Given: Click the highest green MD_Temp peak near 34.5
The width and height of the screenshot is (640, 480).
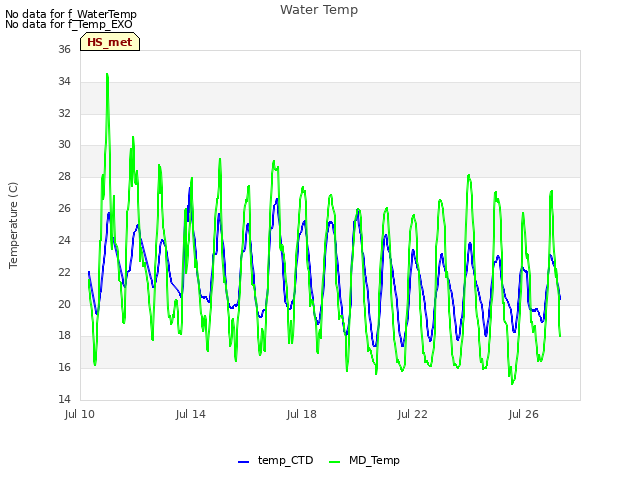Looking at the screenshot, I should [107, 75].
